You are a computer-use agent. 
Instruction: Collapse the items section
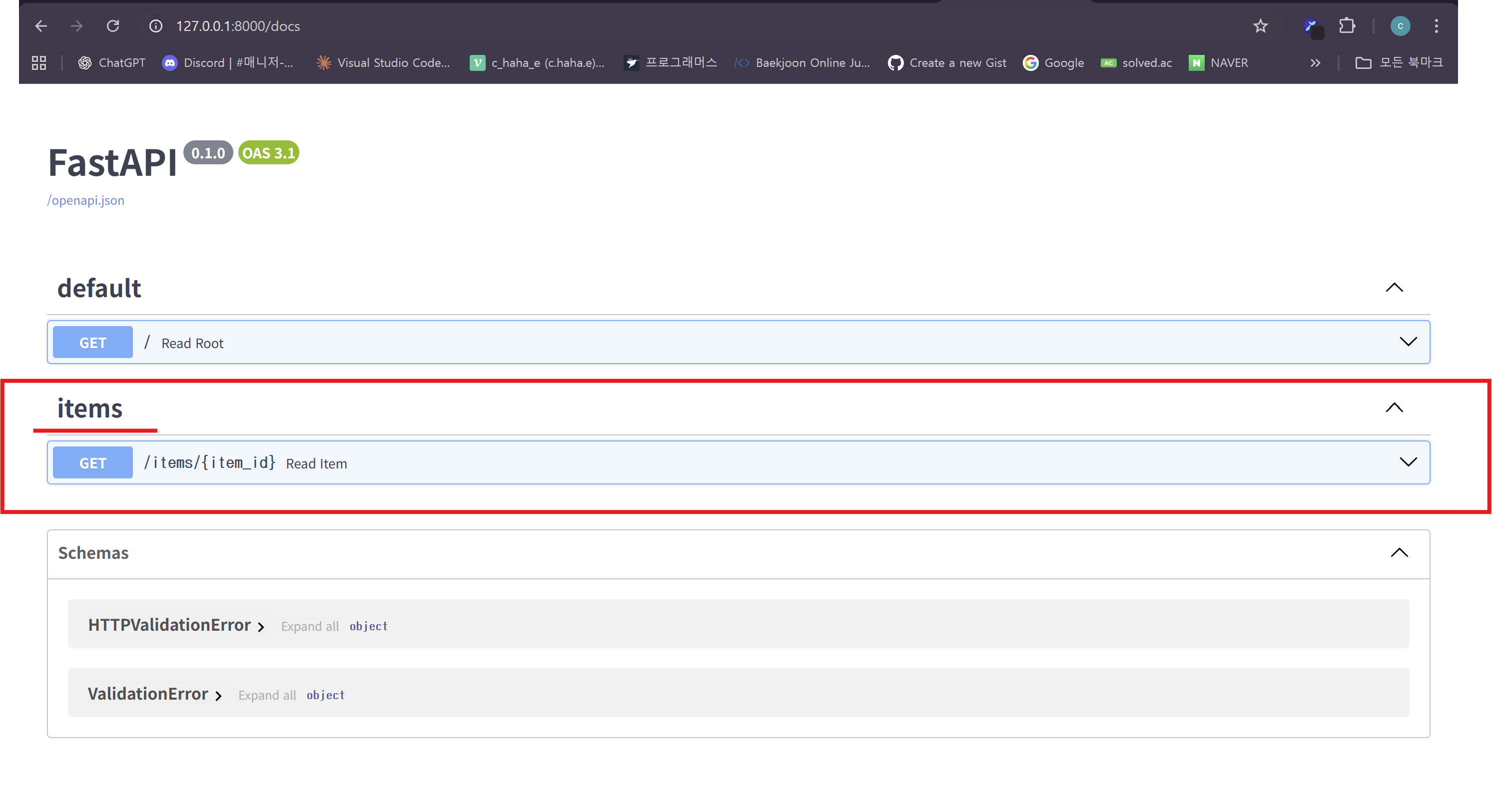click(1394, 408)
